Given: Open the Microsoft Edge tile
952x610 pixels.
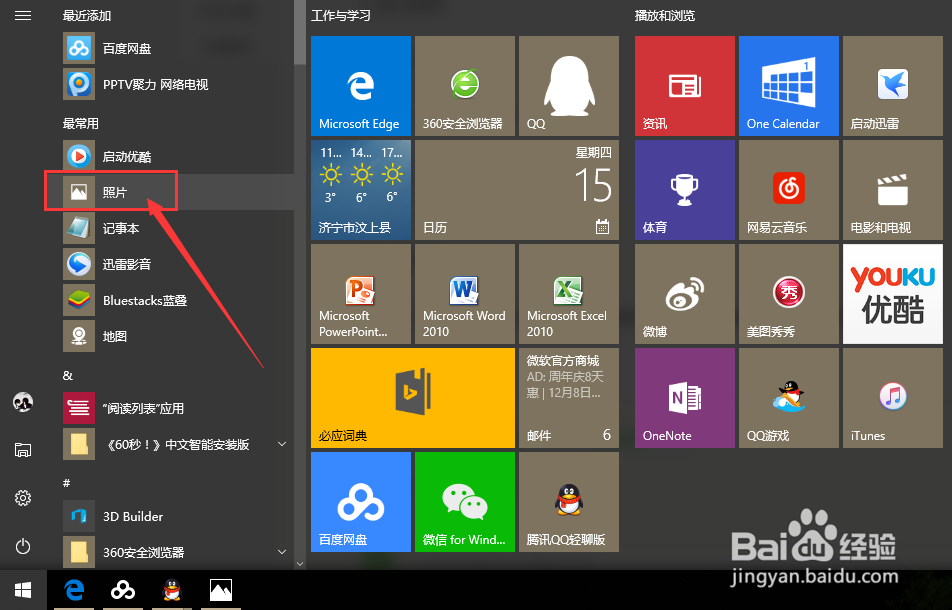Looking at the screenshot, I should click(x=361, y=86).
